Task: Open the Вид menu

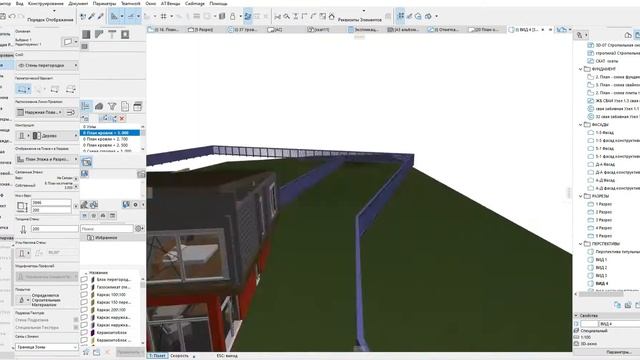Action: point(19,3)
